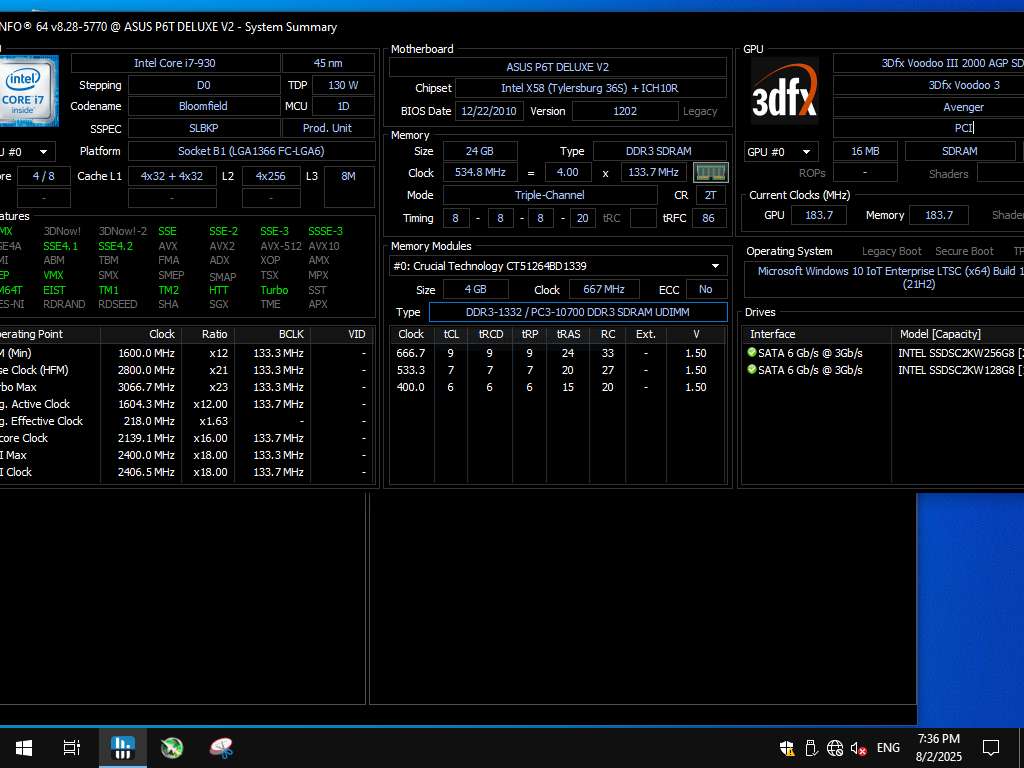
Task: Click the GPU clock 183.7 field
Action: pos(819,215)
